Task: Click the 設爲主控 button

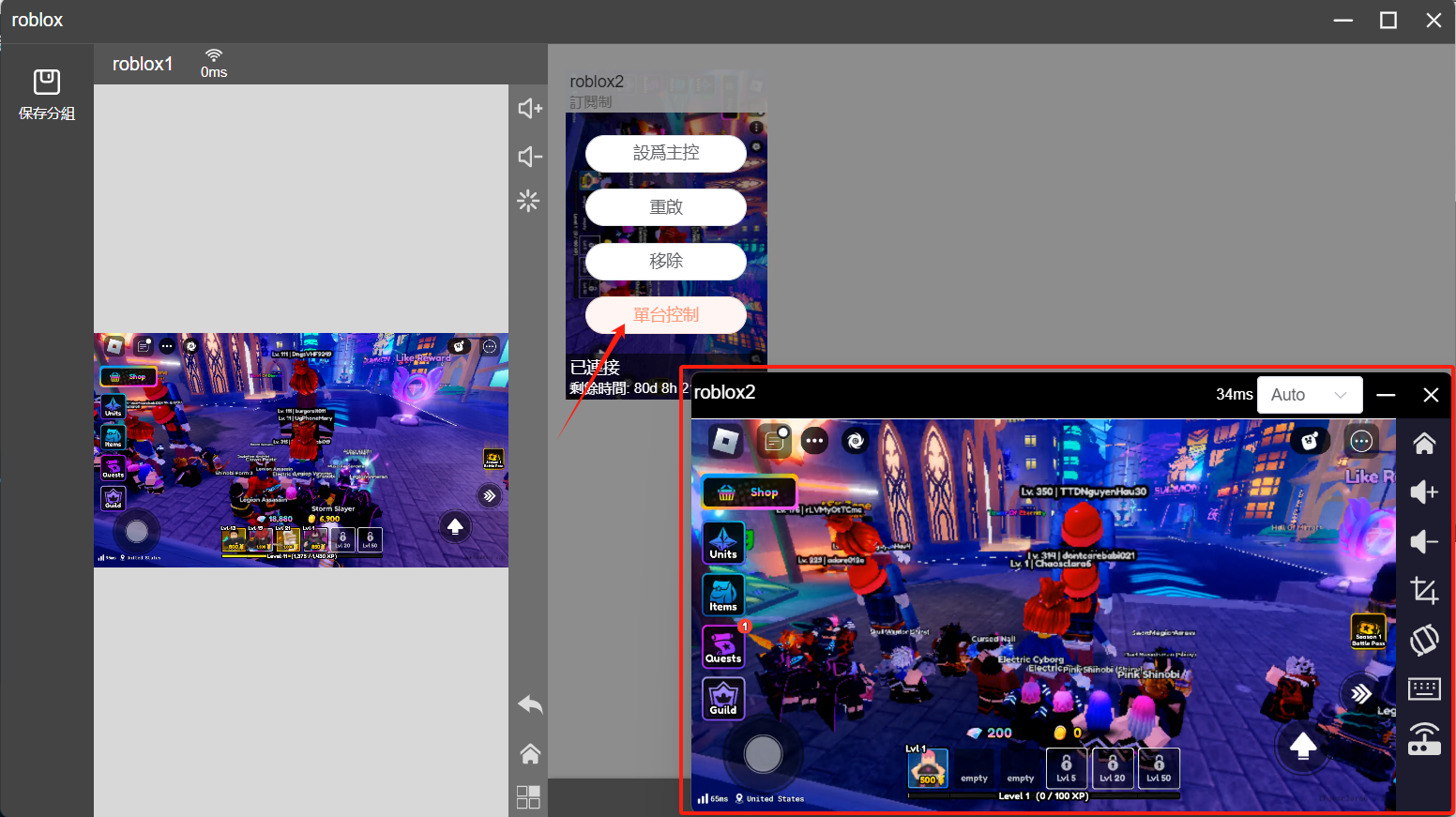Action: [x=666, y=153]
